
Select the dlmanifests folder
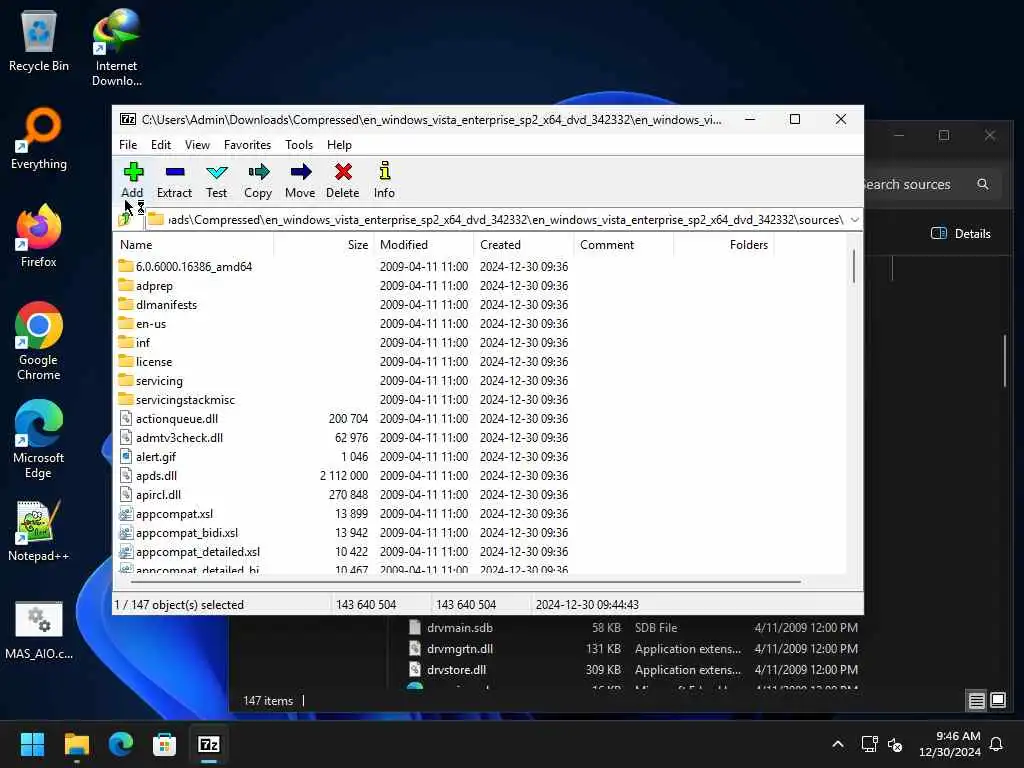[157, 304]
